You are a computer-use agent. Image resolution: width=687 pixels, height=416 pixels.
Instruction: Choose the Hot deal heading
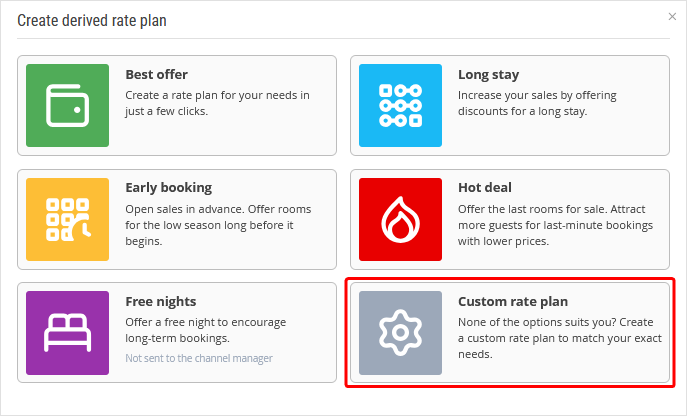click(x=484, y=188)
